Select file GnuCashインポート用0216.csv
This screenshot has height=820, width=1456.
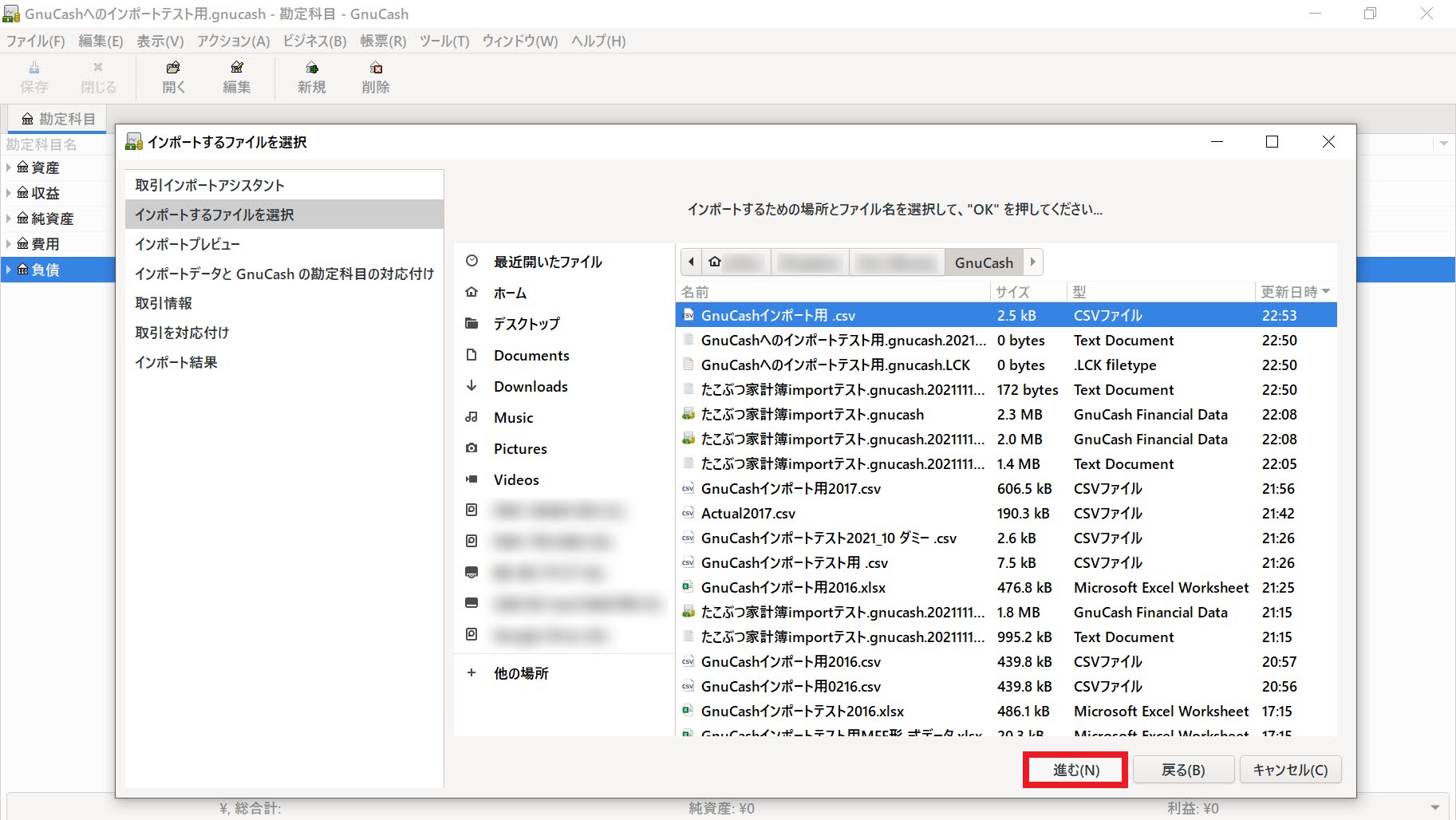coord(1006,686)
